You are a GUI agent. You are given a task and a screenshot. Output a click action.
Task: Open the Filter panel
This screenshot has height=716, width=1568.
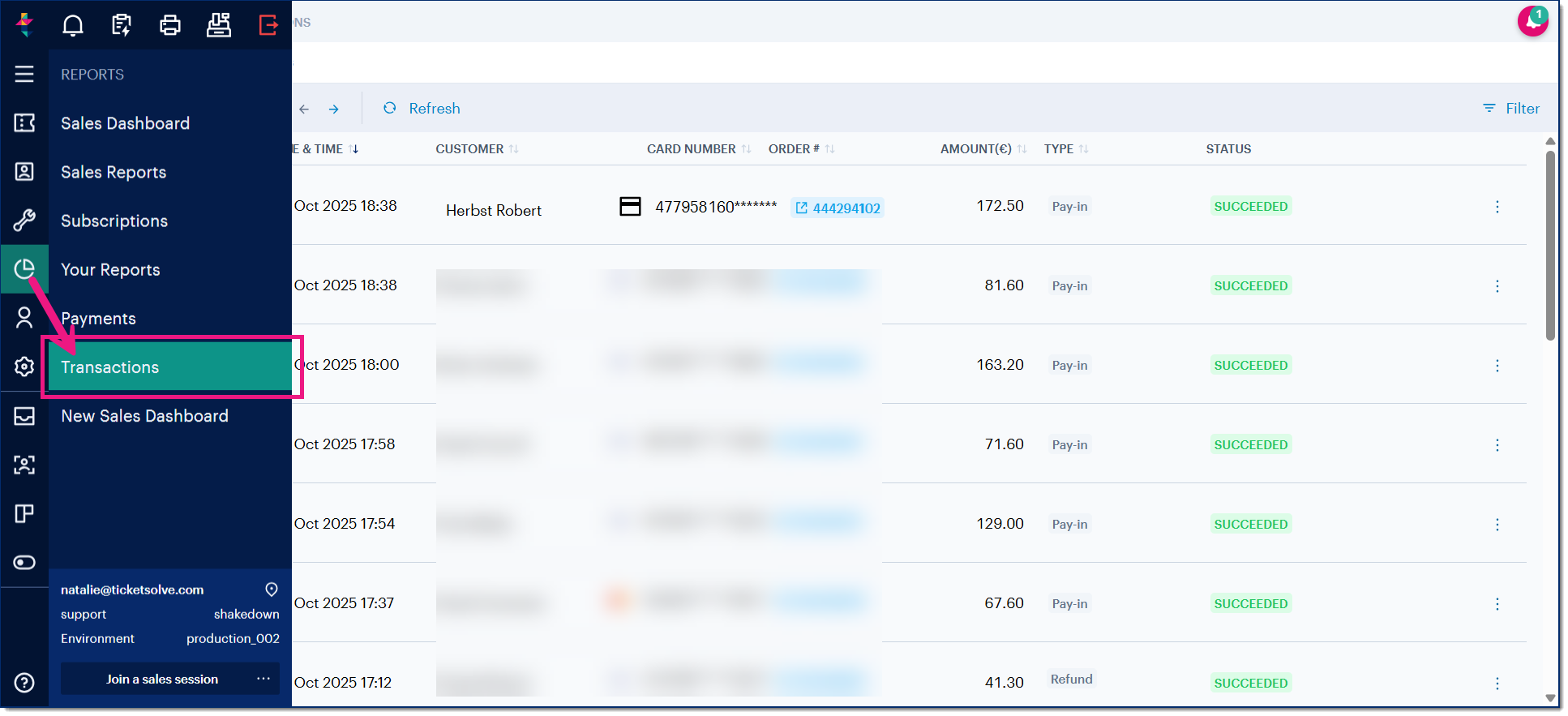(x=1511, y=109)
